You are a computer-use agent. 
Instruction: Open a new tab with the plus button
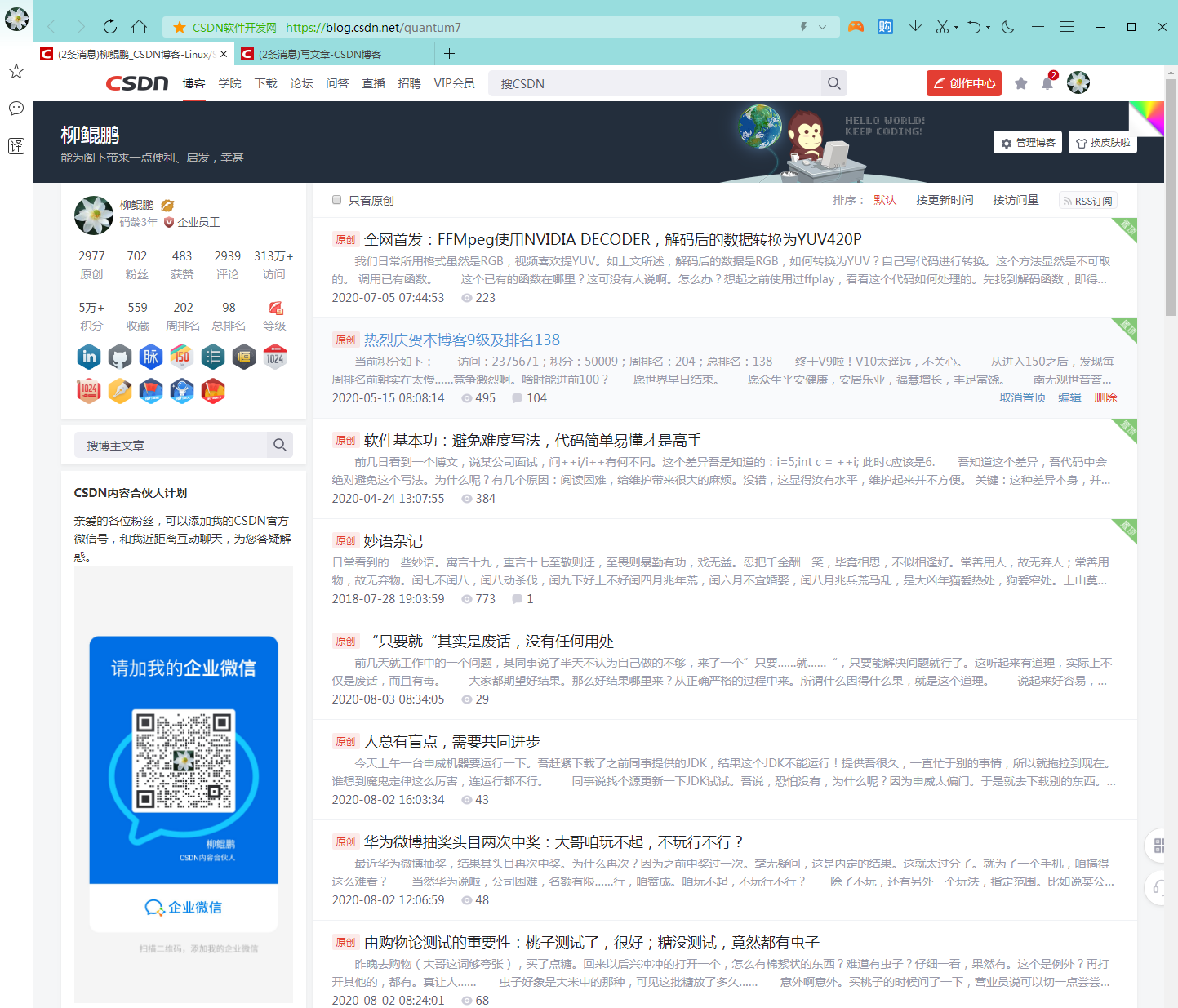(449, 54)
